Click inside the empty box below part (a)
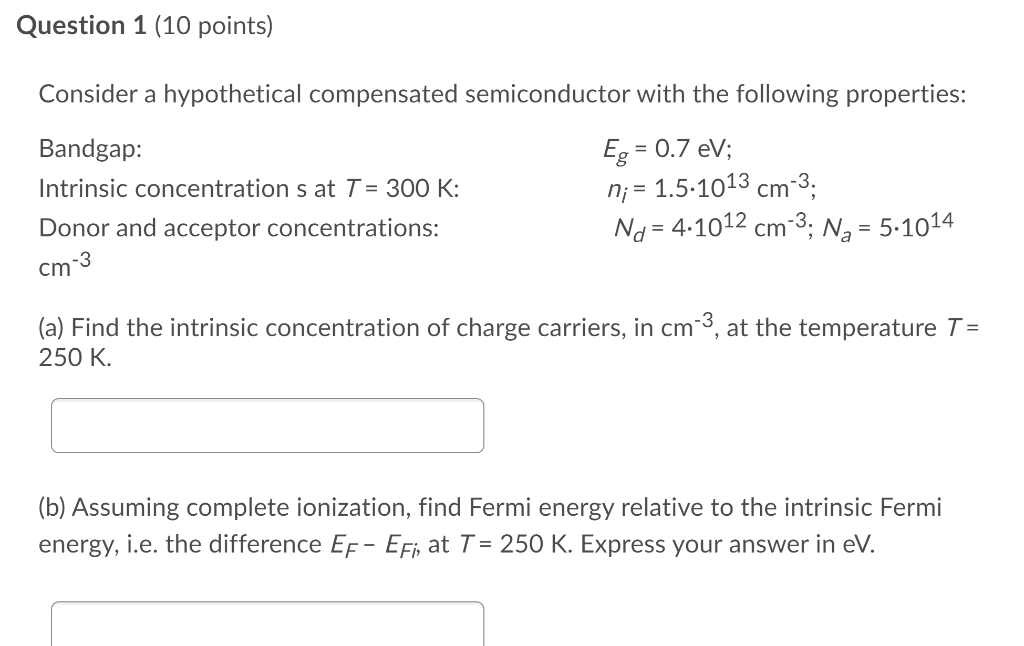 point(267,424)
